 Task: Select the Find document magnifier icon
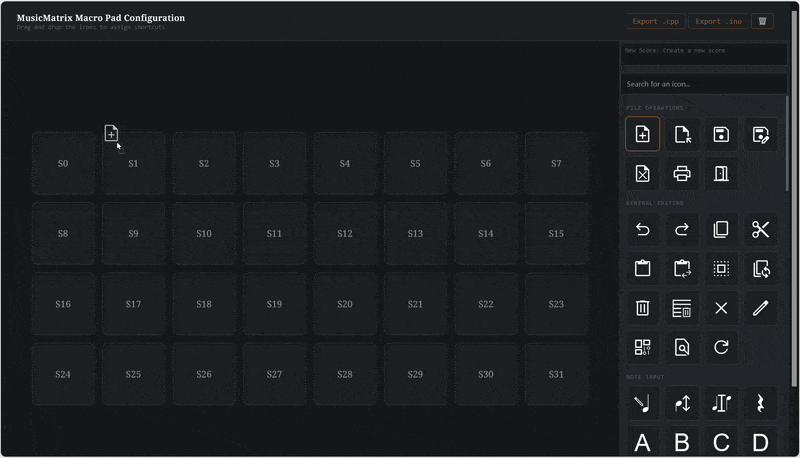(682, 347)
